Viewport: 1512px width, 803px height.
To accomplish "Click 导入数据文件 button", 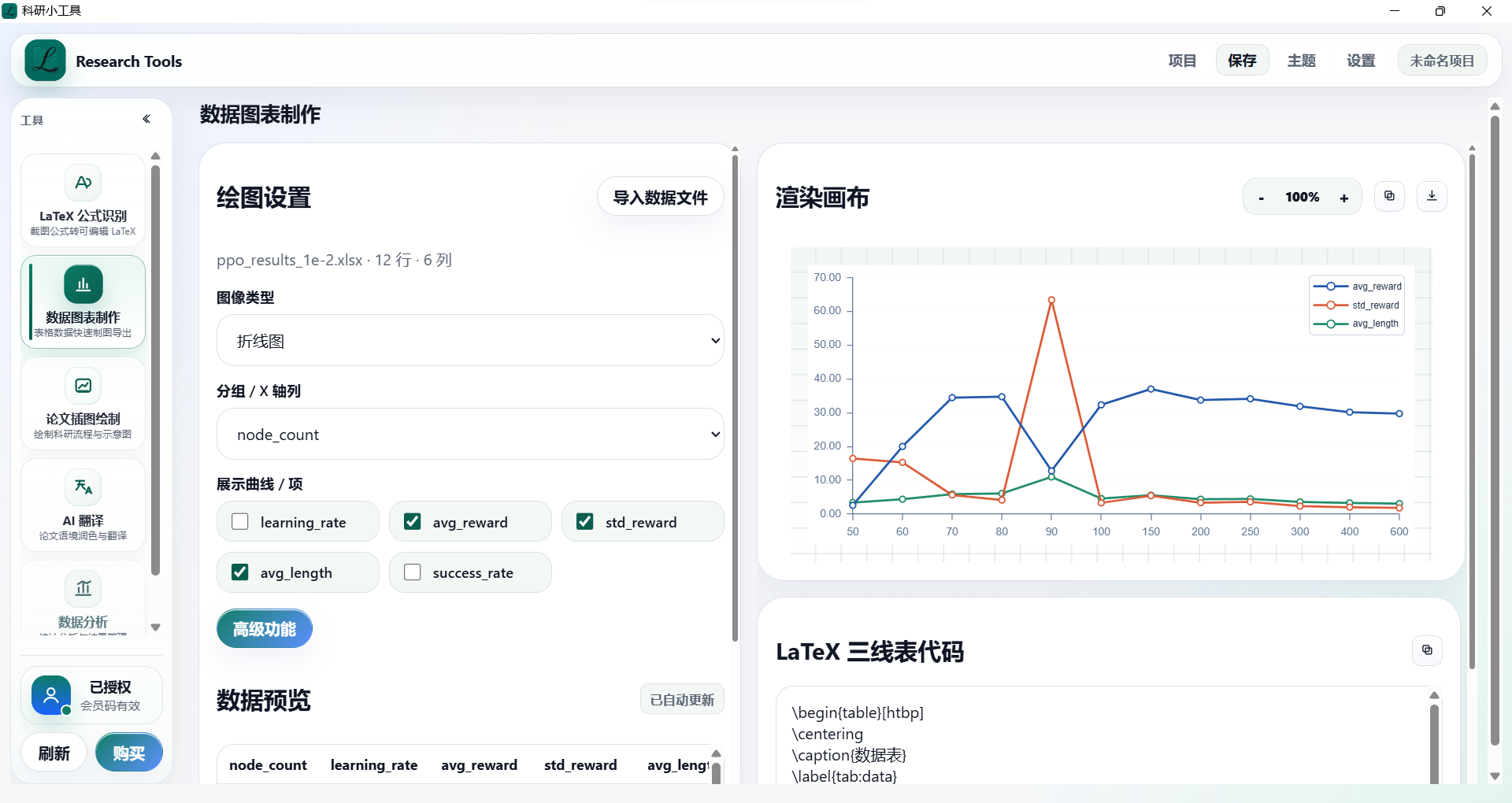I will click(x=660, y=198).
